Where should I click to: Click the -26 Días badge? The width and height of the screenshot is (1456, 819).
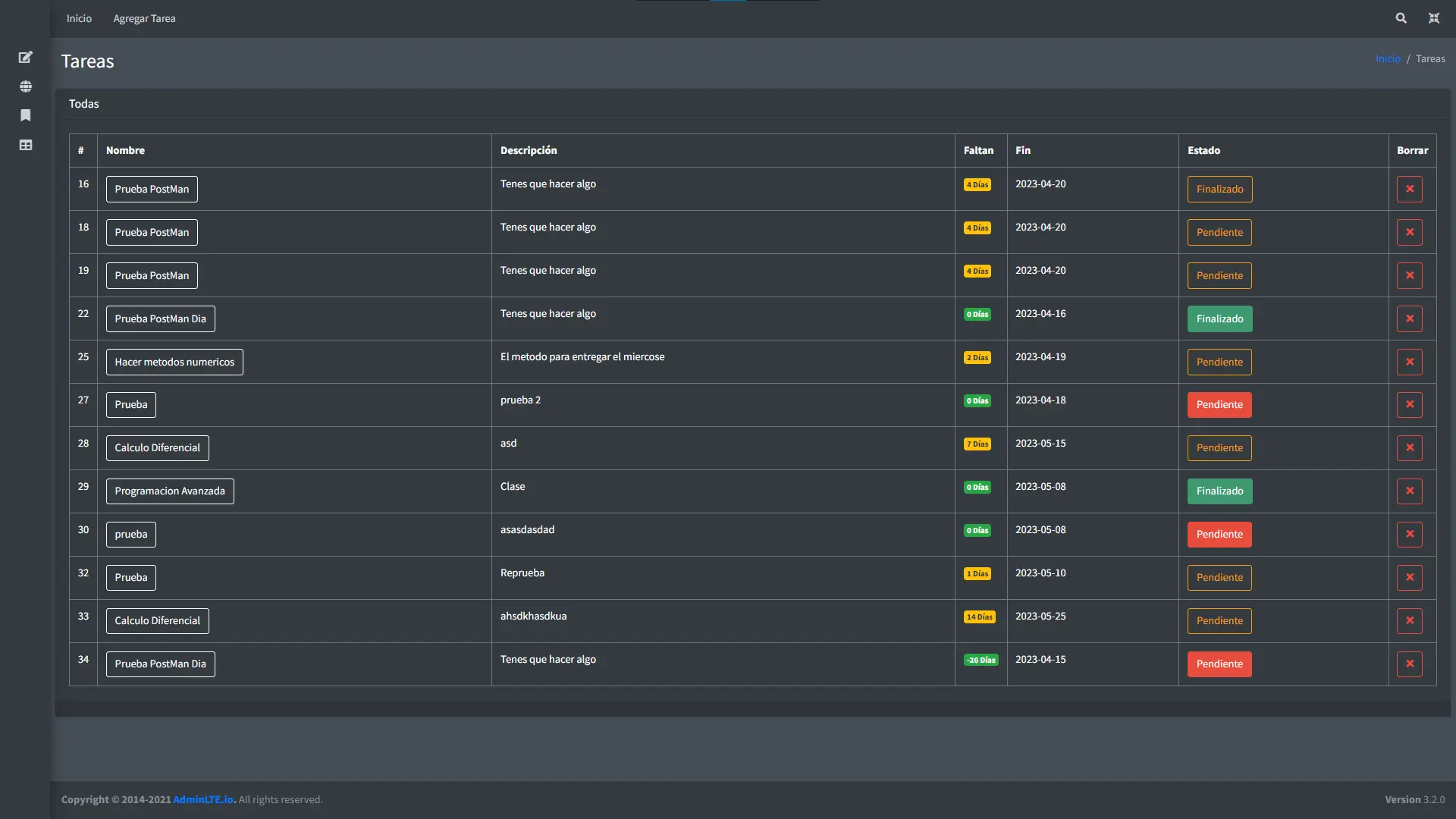[981, 660]
